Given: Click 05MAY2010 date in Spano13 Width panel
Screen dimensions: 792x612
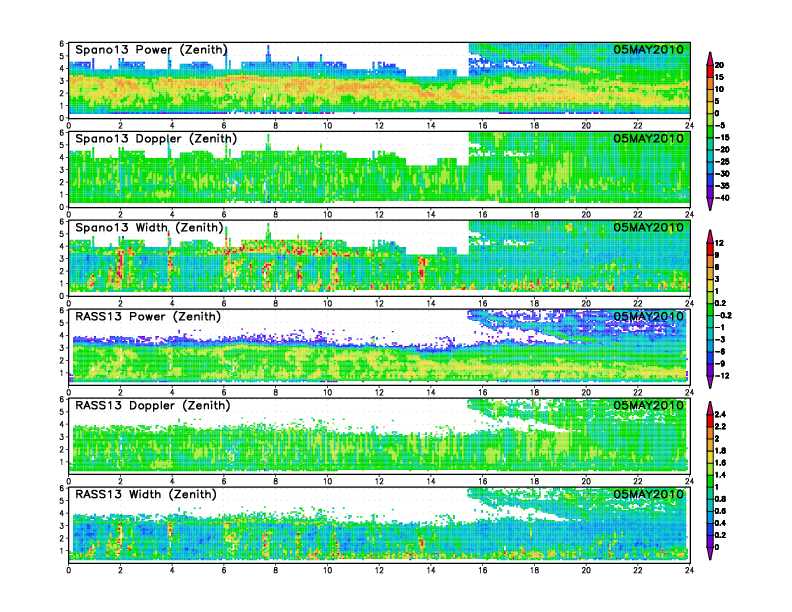Looking at the screenshot, I should click(x=648, y=227).
